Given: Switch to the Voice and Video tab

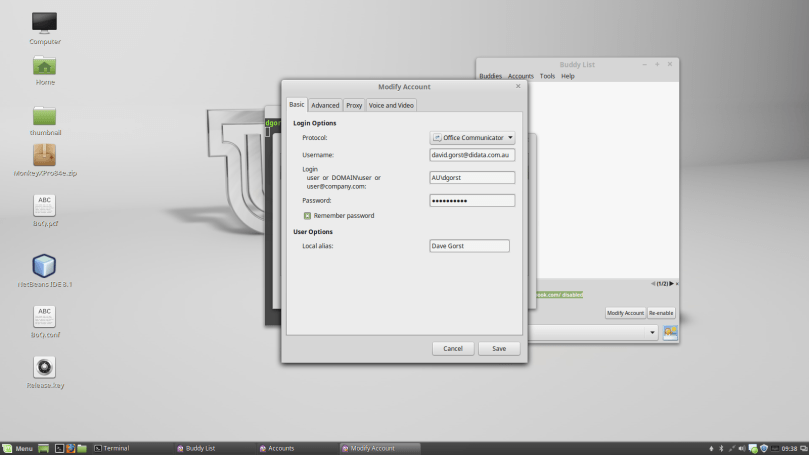Looking at the screenshot, I should point(391,105).
